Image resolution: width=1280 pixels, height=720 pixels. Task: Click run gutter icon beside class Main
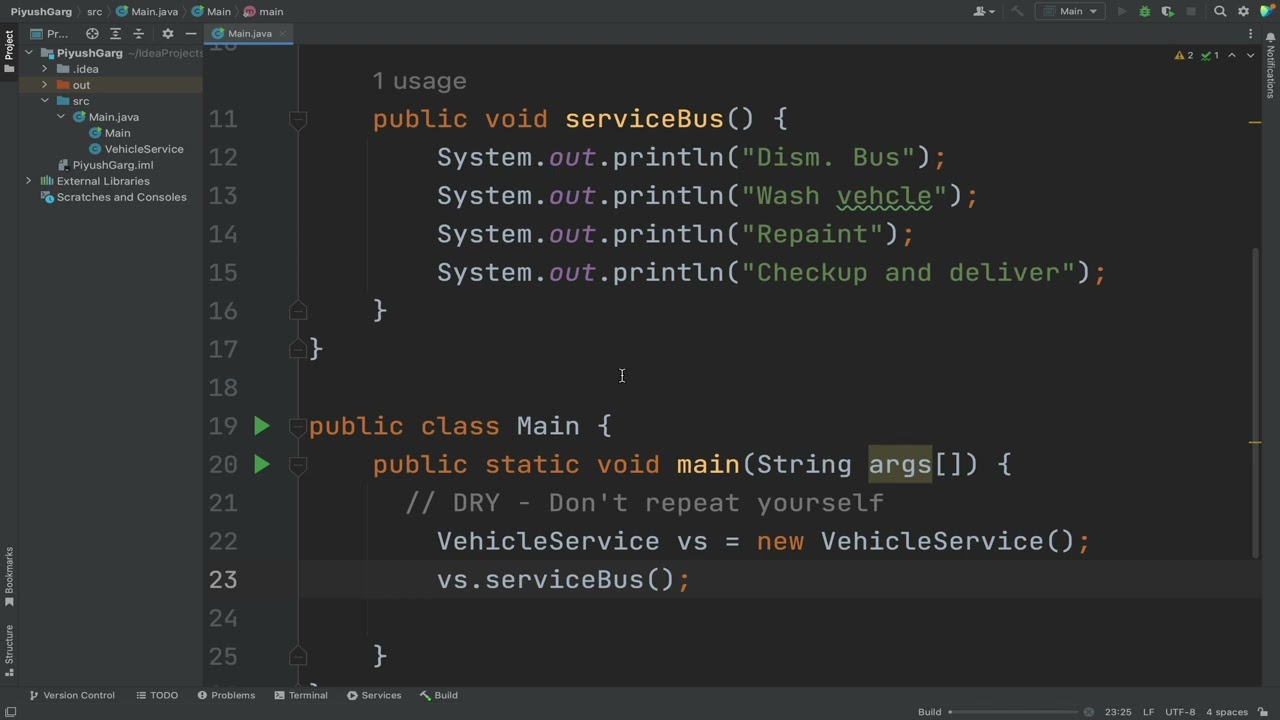(262, 426)
